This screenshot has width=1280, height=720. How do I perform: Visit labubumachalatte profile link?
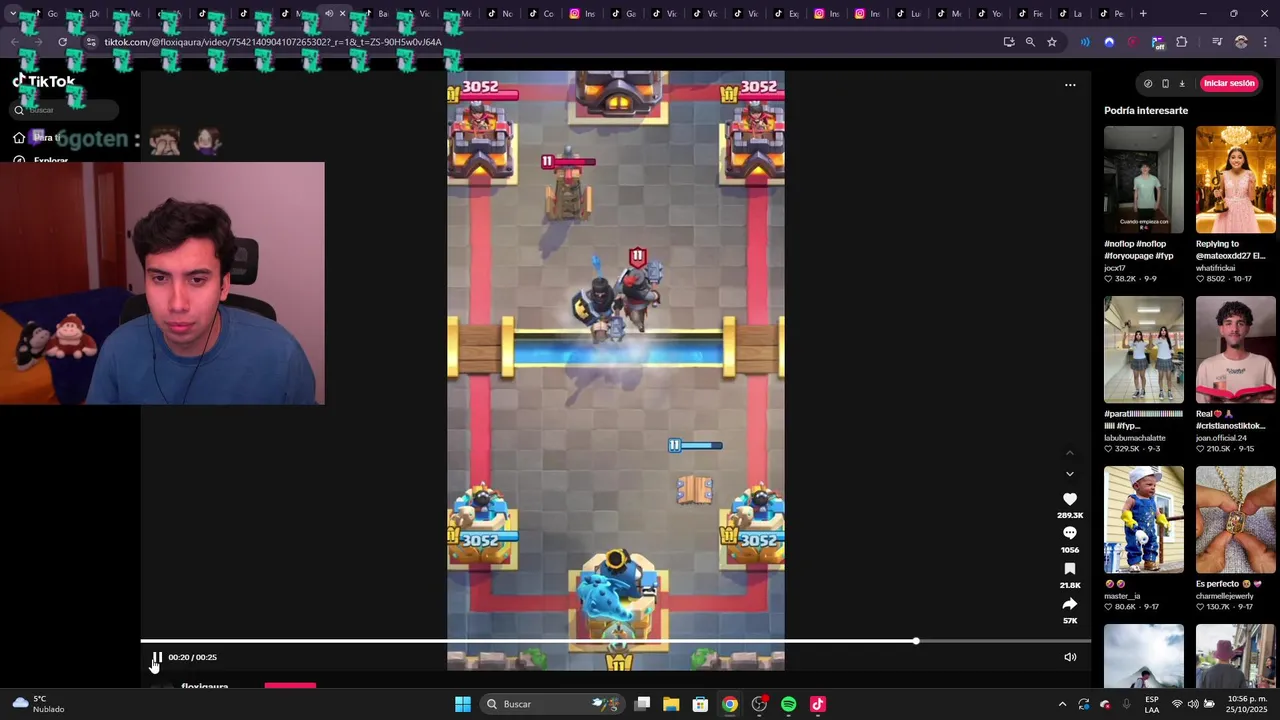[x=1135, y=438]
